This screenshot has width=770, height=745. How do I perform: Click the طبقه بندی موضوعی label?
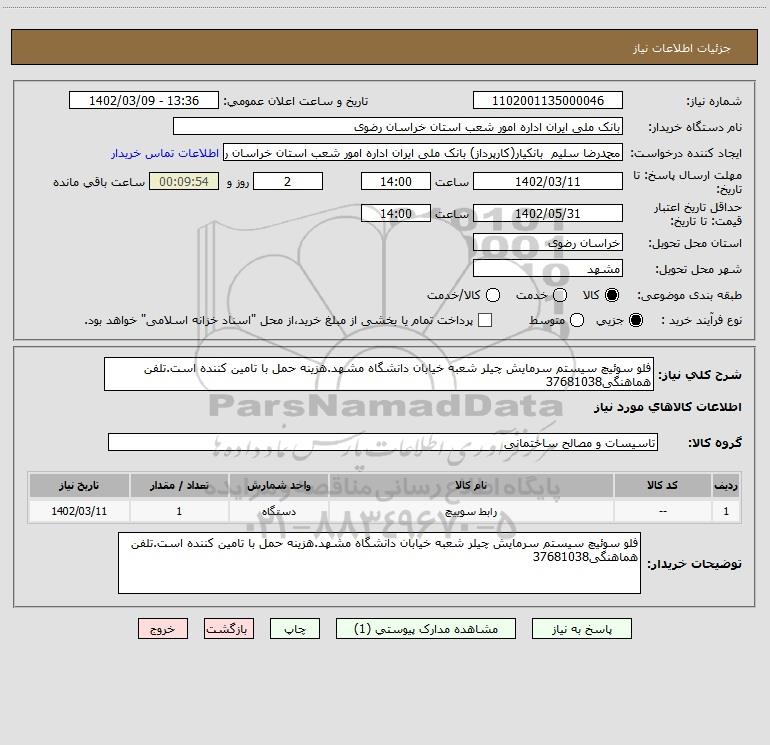click(x=689, y=296)
